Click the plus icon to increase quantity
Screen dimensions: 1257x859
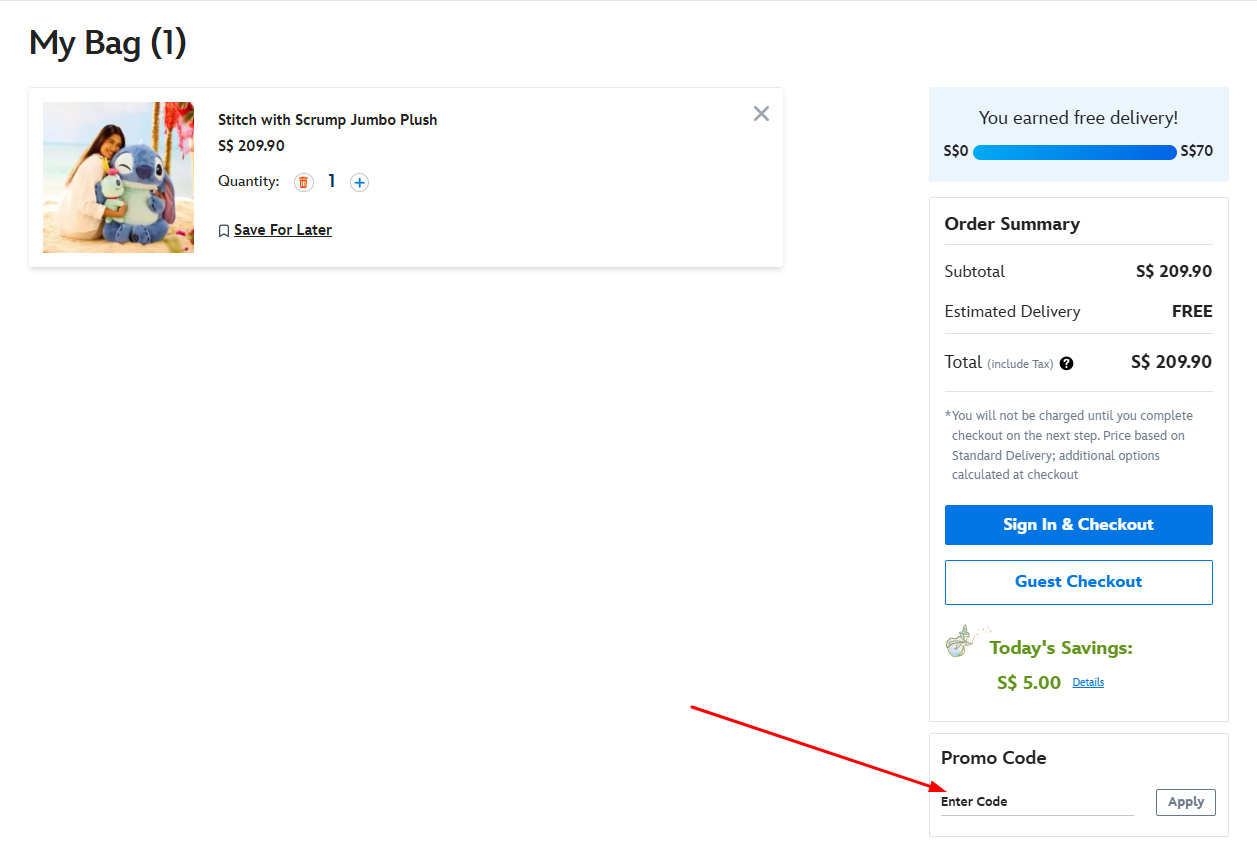(x=359, y=182)
